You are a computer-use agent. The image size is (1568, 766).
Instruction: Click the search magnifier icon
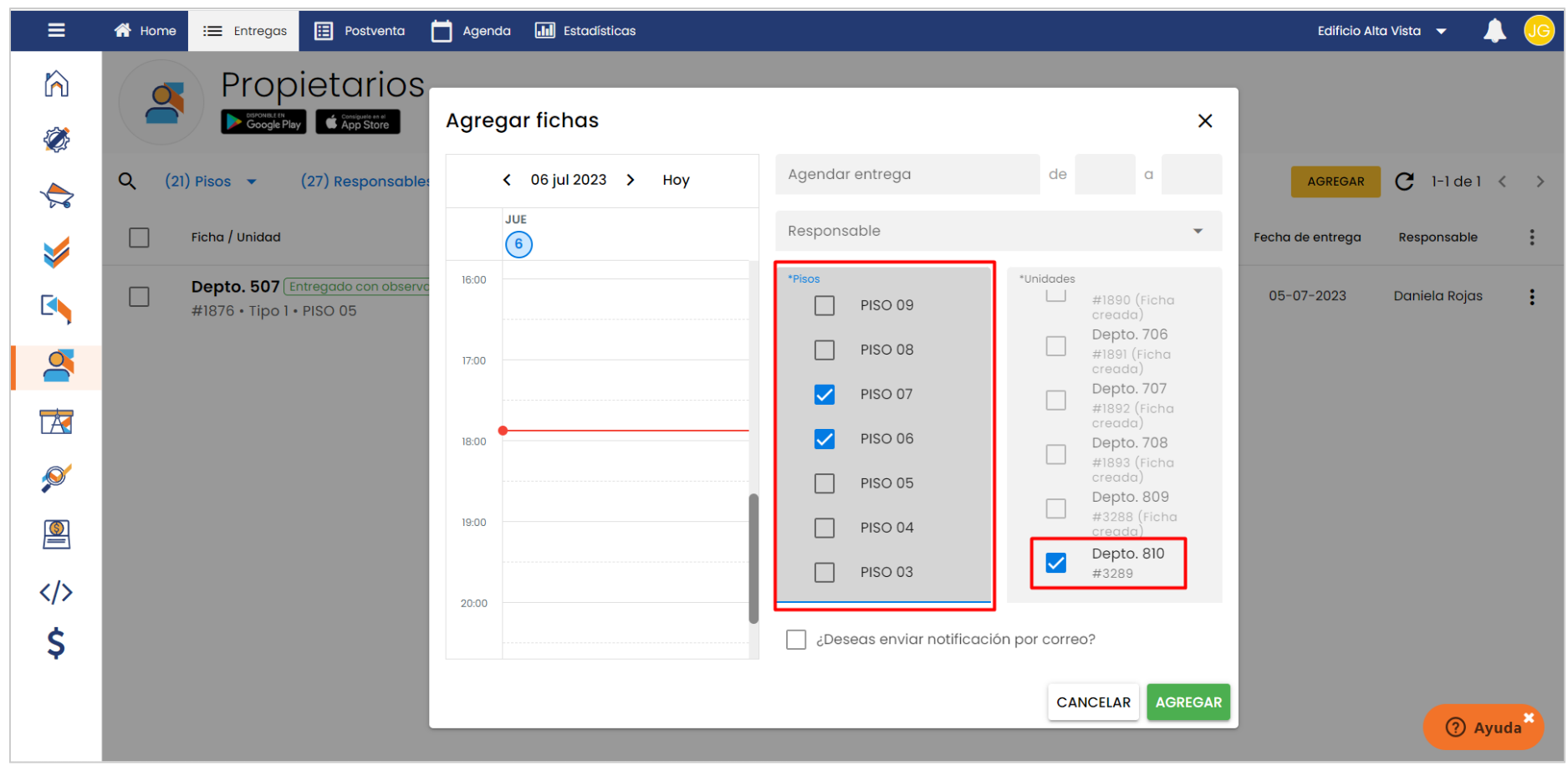tap(127, 181)
